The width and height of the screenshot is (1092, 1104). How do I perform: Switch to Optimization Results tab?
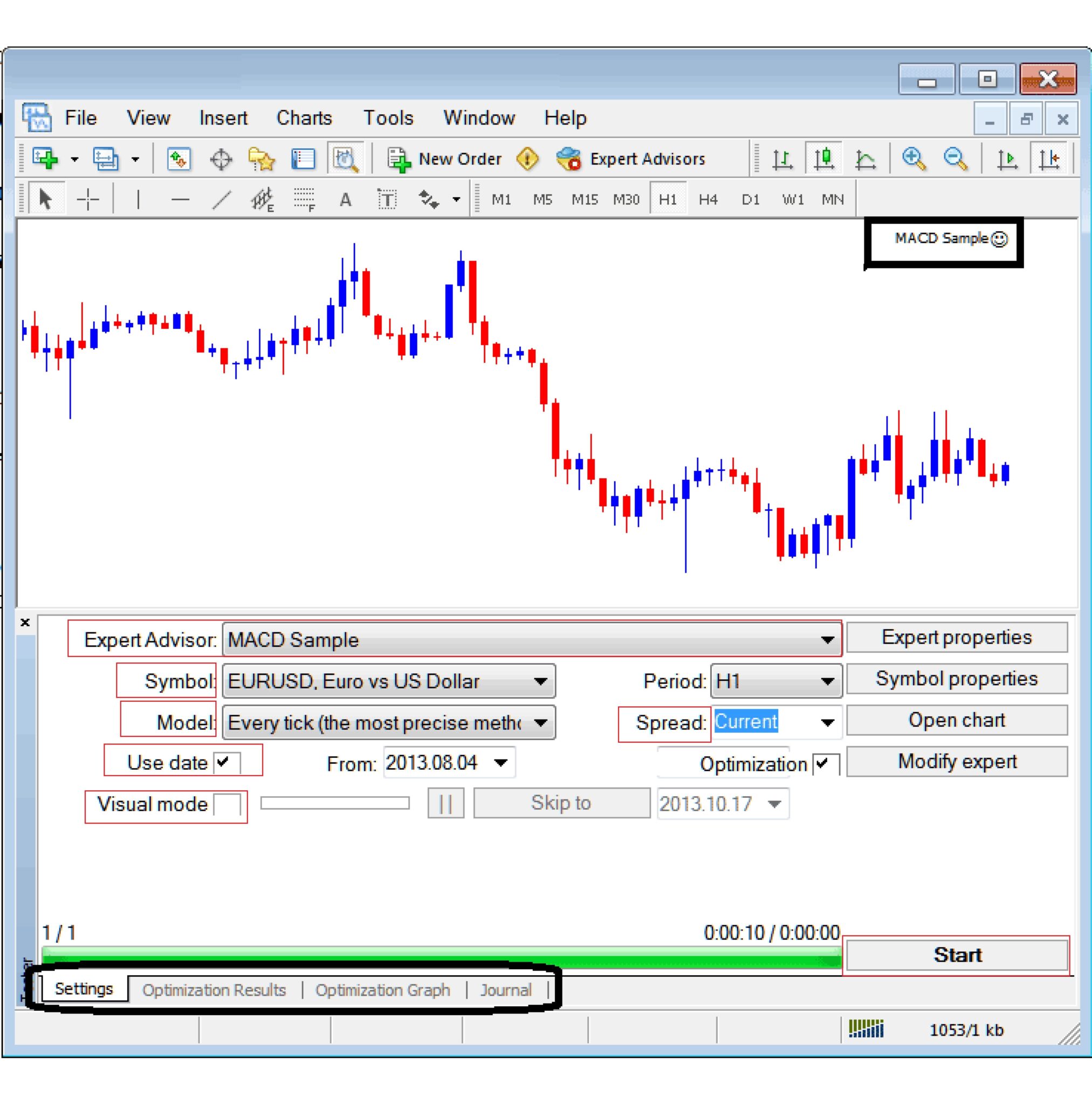[214, 990]
